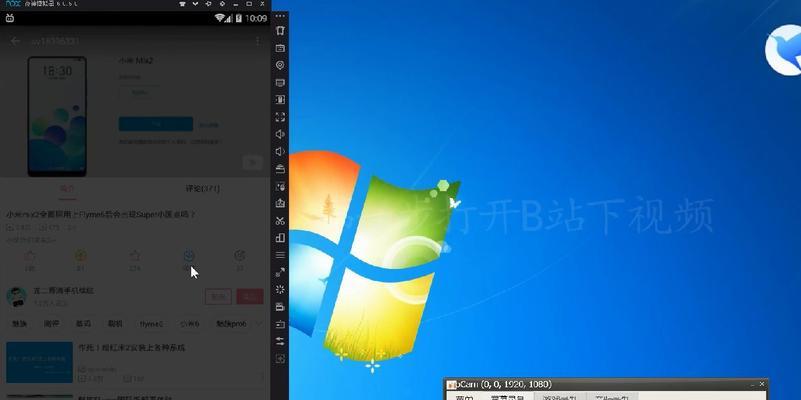Open the mouse macro recorder icon in Nox sidebar
Screen dimensions: 801x400
(x=280, y=186)
